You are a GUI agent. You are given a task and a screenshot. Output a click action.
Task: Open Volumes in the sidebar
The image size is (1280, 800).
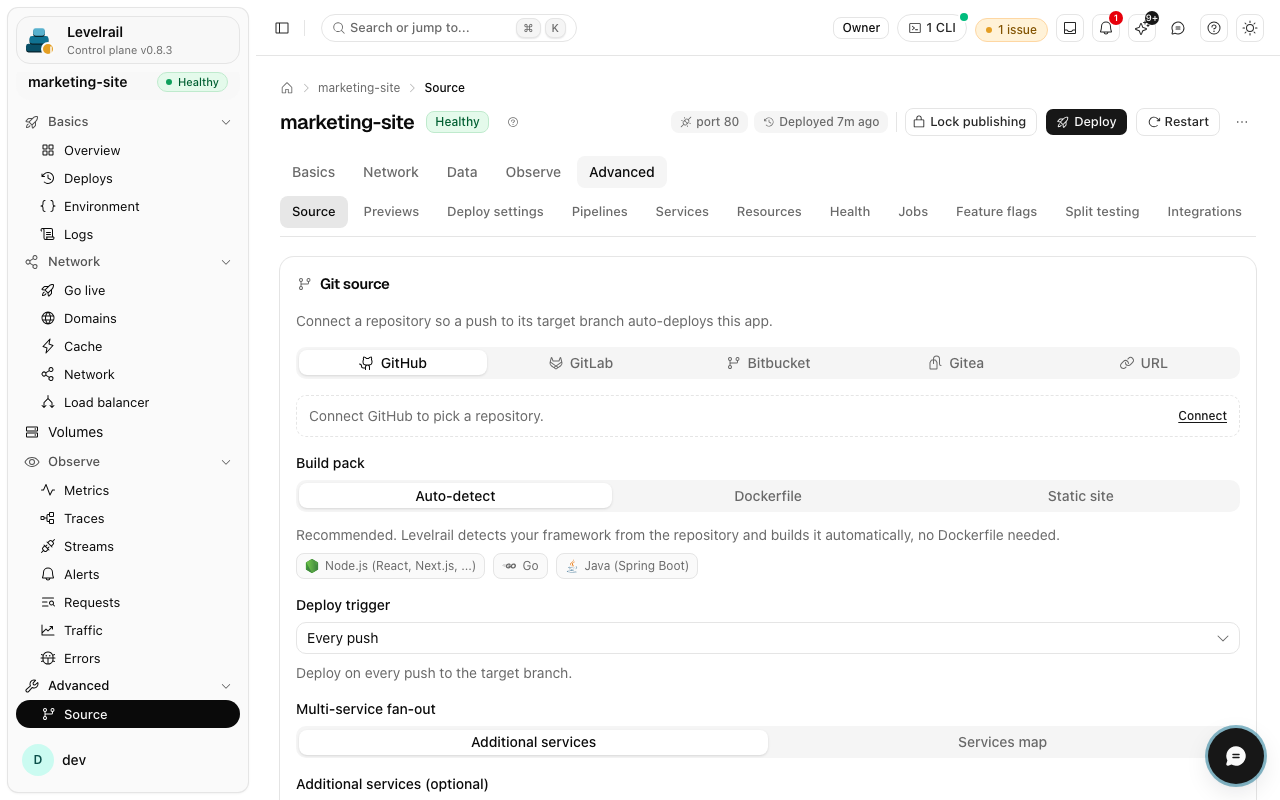click(128, 432)
